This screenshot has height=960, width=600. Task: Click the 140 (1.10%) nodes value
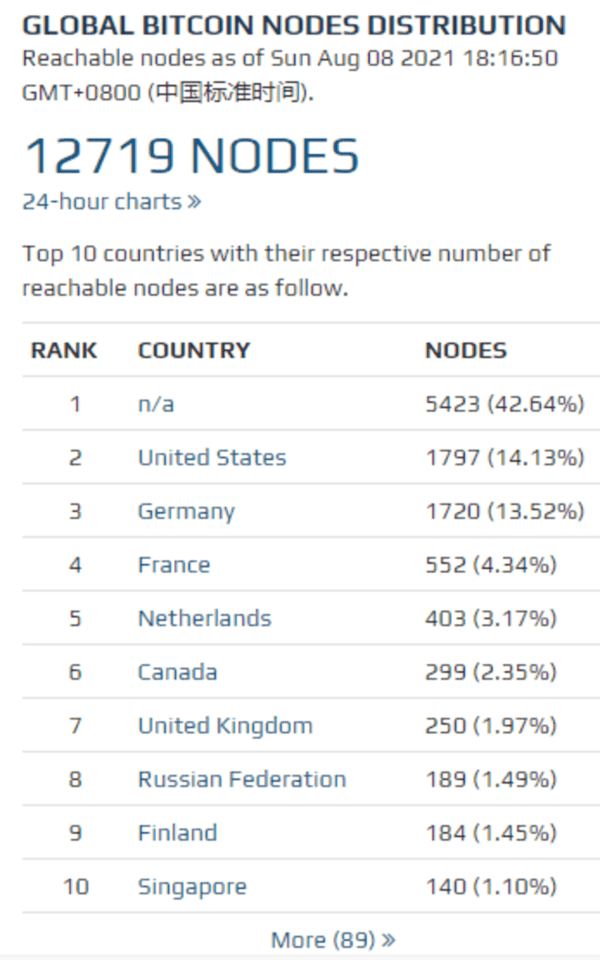click(490, 886)
